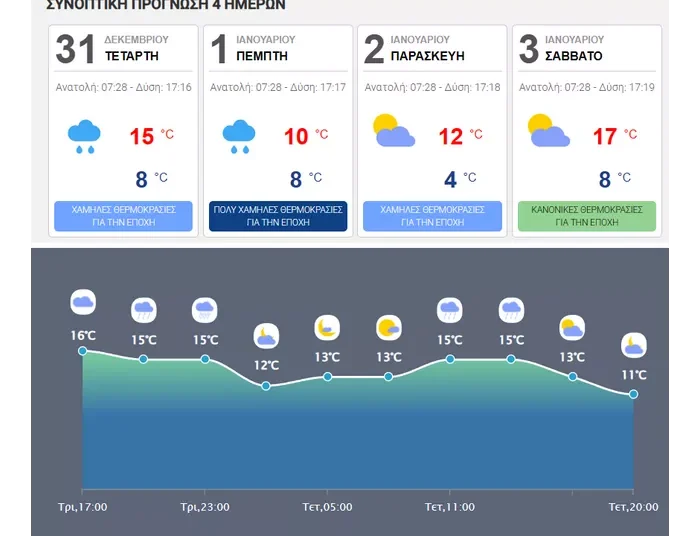Select the partly cloudy icon for ΠΑΡΑΣΚΕΥΗ

[x=393, y=132]
